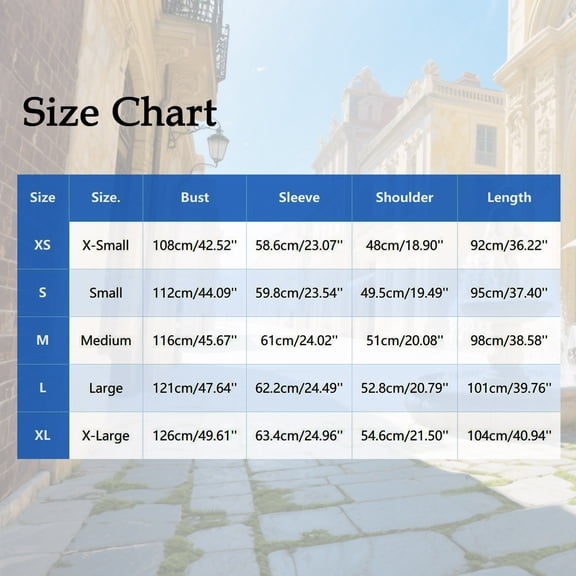Click the L row label
576x576 pixels.
tap(43, 388)
